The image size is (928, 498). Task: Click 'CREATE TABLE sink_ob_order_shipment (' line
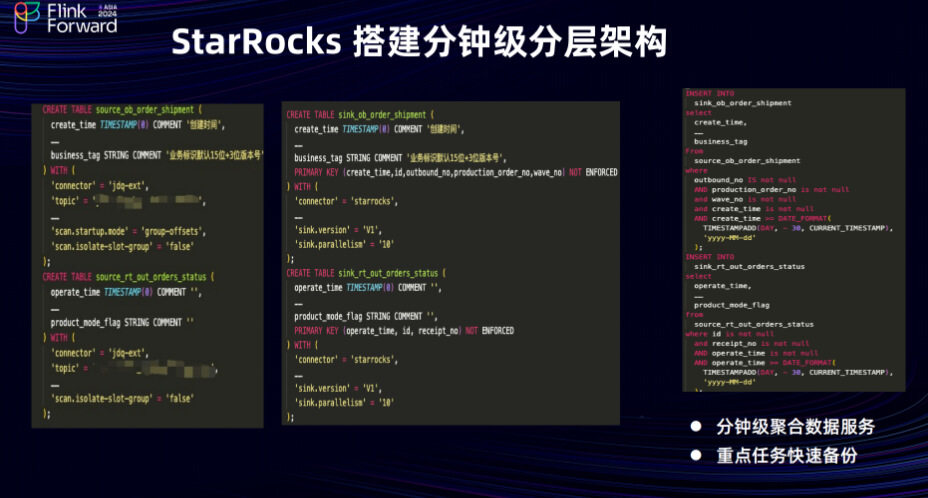coord(360,114)
